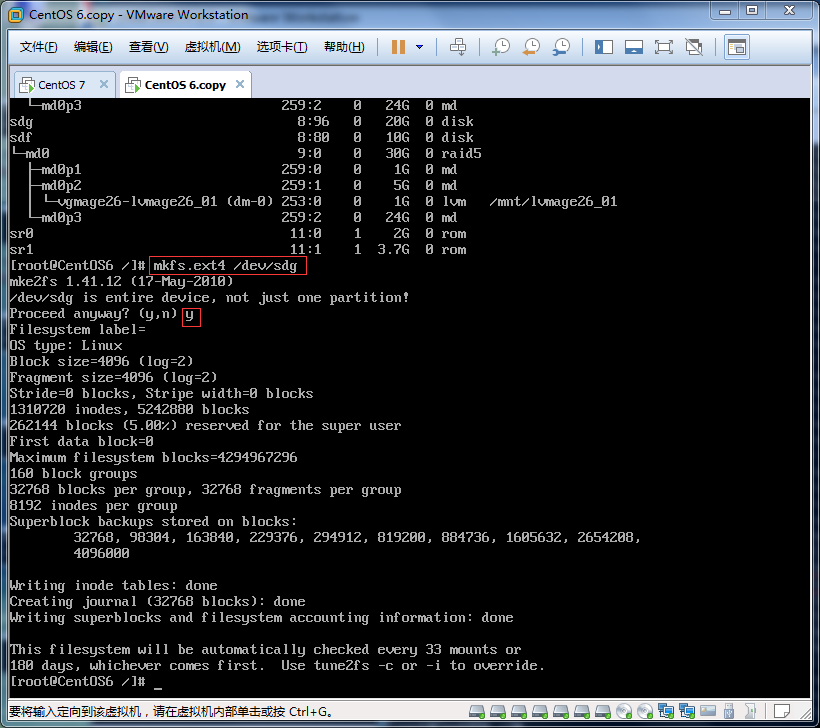Open the 查看(V) menu

[149, 47]
